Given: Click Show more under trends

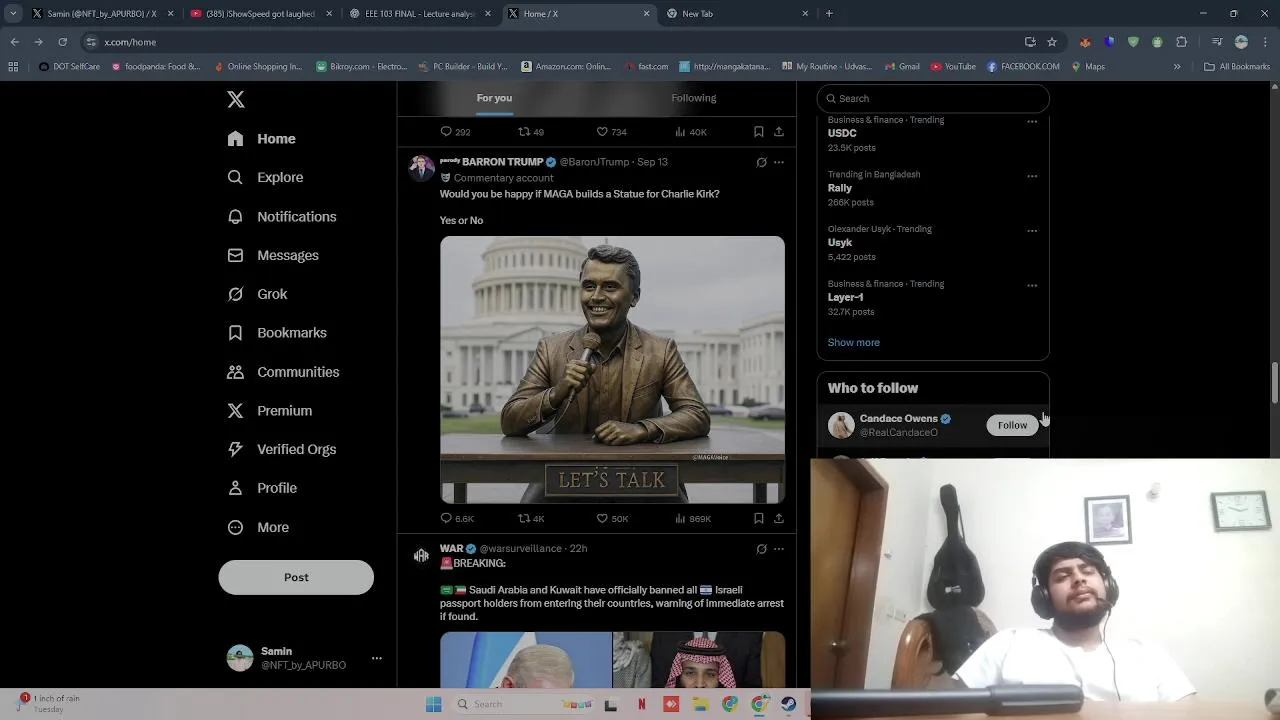Looking at the screenshot, I should 854,342.
